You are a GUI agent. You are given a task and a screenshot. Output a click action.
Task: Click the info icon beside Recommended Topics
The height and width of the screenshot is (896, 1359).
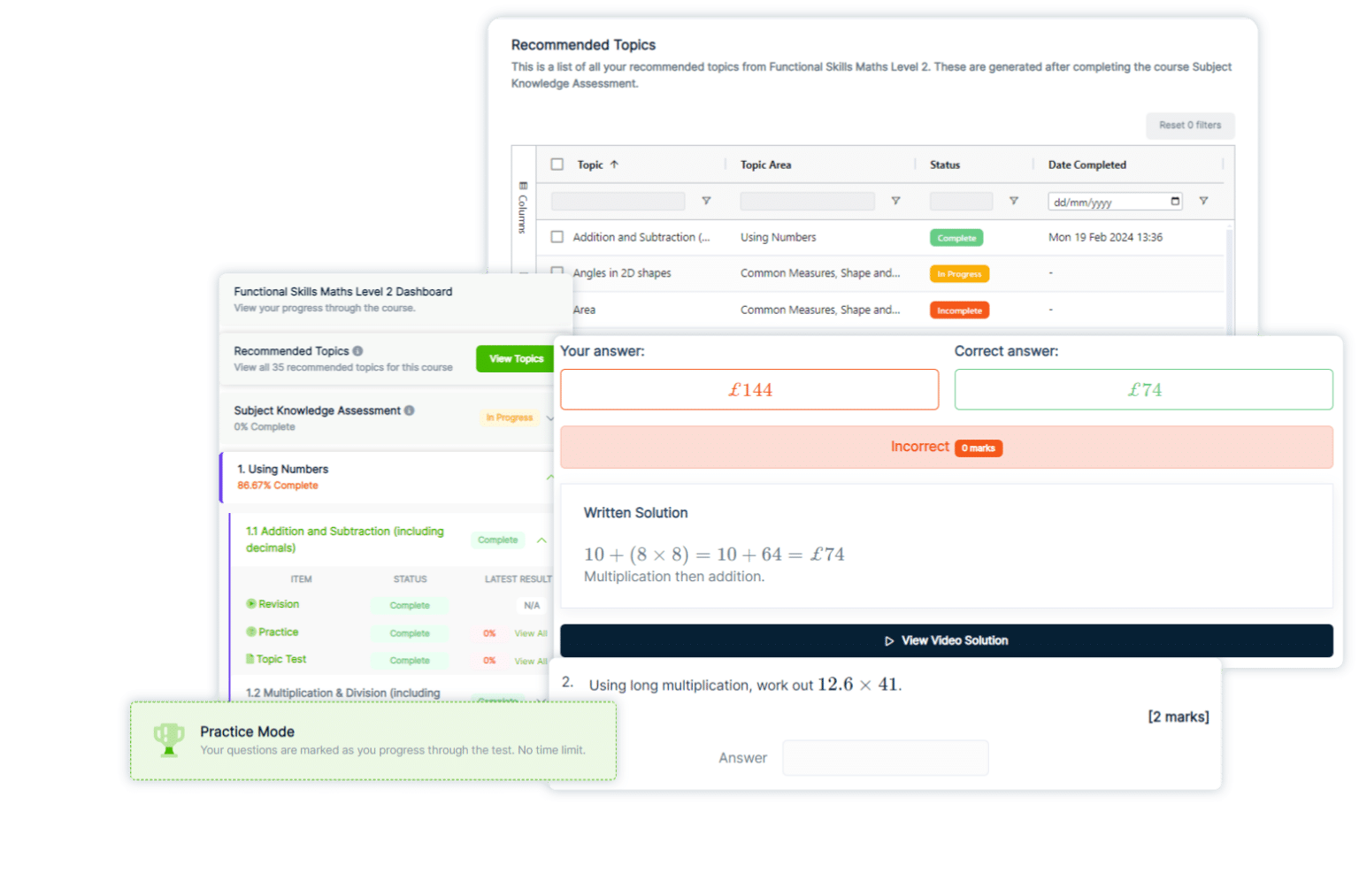[357, 351]
